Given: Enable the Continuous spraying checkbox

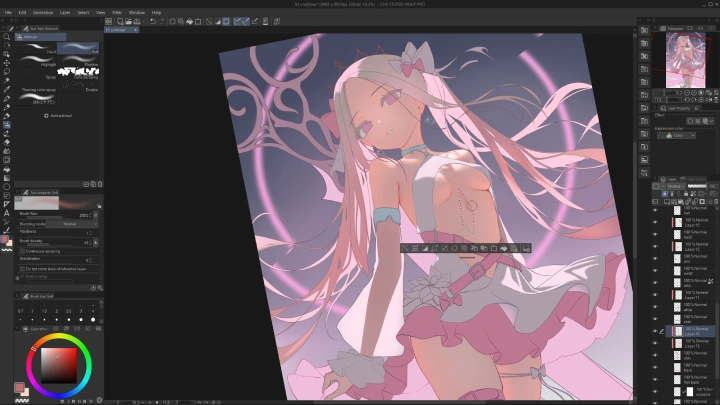Looking at the screenshot, I should 22,251.
